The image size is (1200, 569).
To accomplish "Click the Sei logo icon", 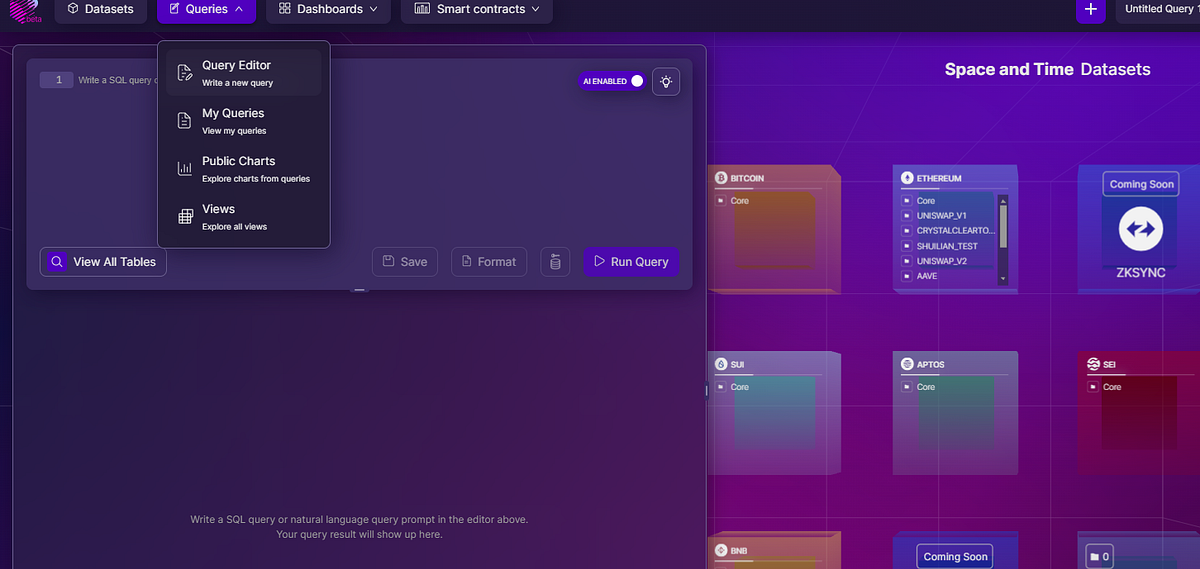I will tap(1094, 364).
